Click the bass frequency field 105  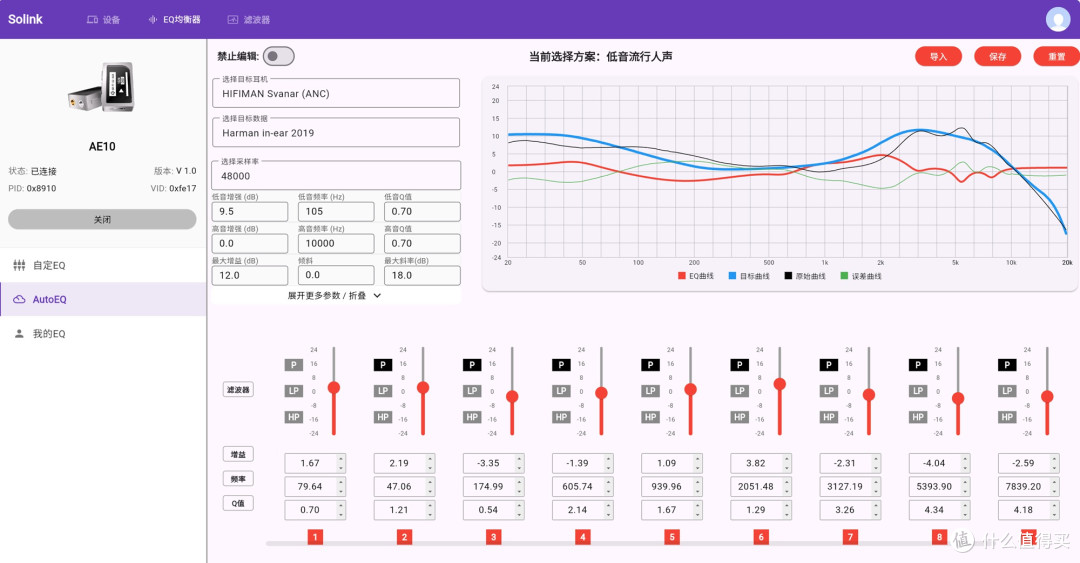pyautogui.click(x=336, y=212)
